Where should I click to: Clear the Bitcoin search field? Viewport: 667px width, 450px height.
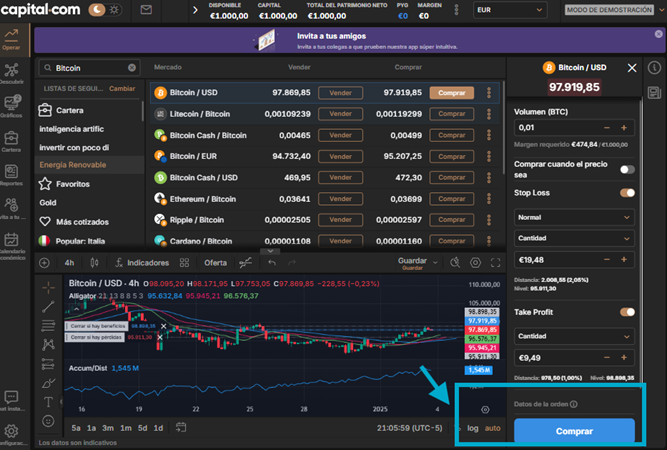coord(132,68)
